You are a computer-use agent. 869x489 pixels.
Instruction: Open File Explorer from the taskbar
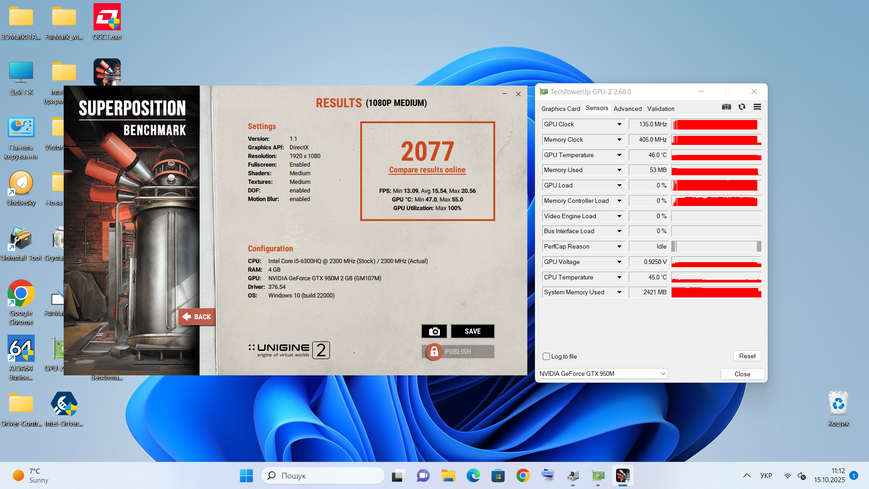(x=448, y=476)
